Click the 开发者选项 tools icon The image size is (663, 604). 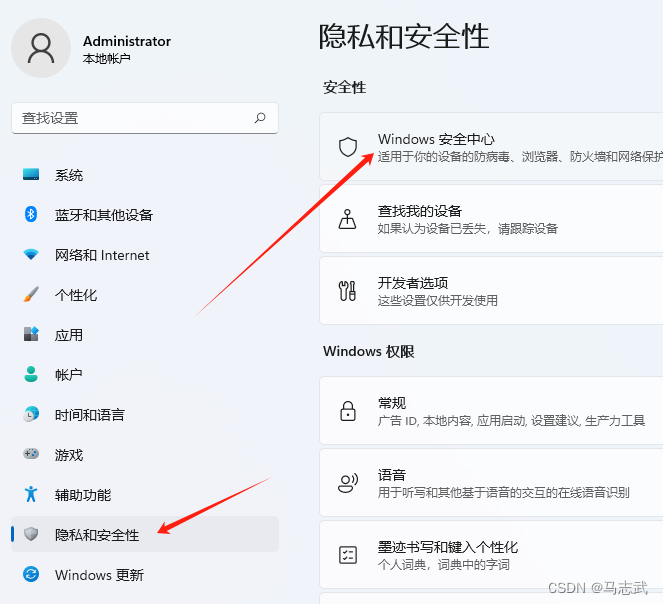[x=348, y=291]
